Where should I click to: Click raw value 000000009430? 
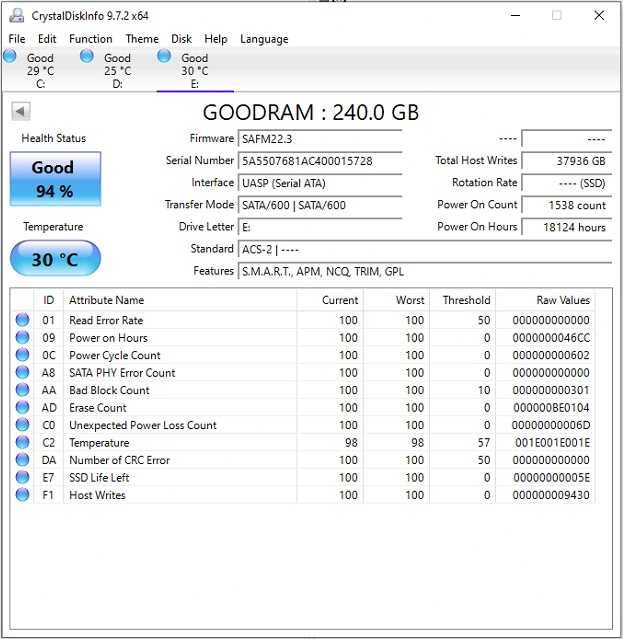[551, 495]
